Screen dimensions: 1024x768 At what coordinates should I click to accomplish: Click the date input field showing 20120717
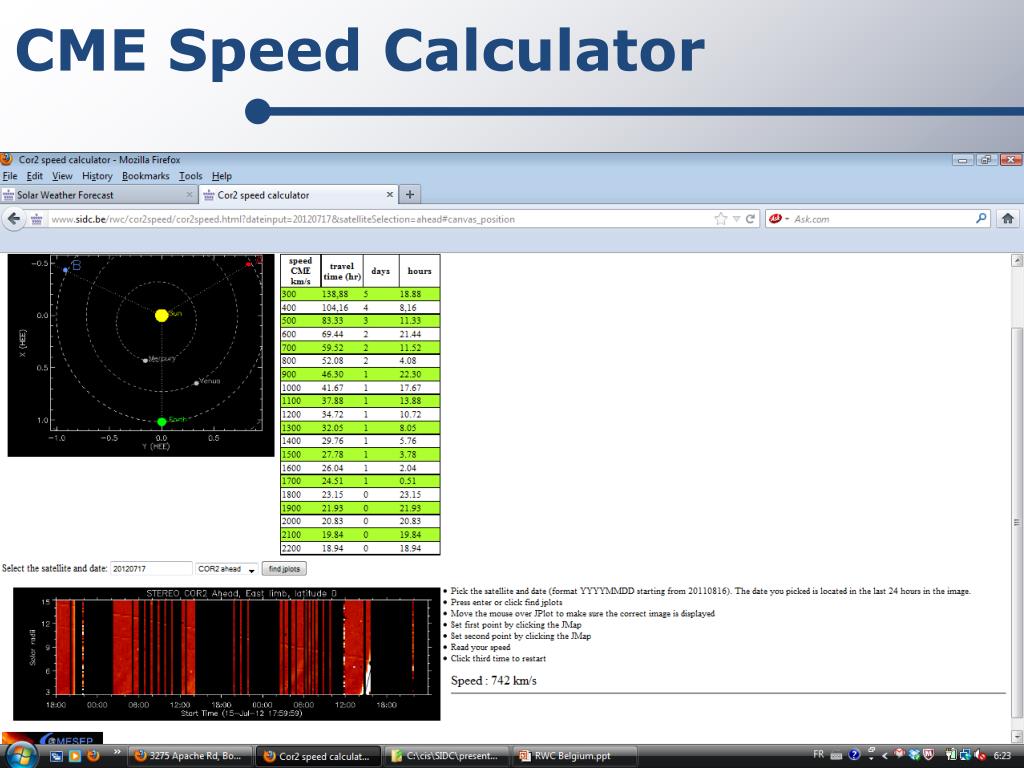tap(151, 569)
